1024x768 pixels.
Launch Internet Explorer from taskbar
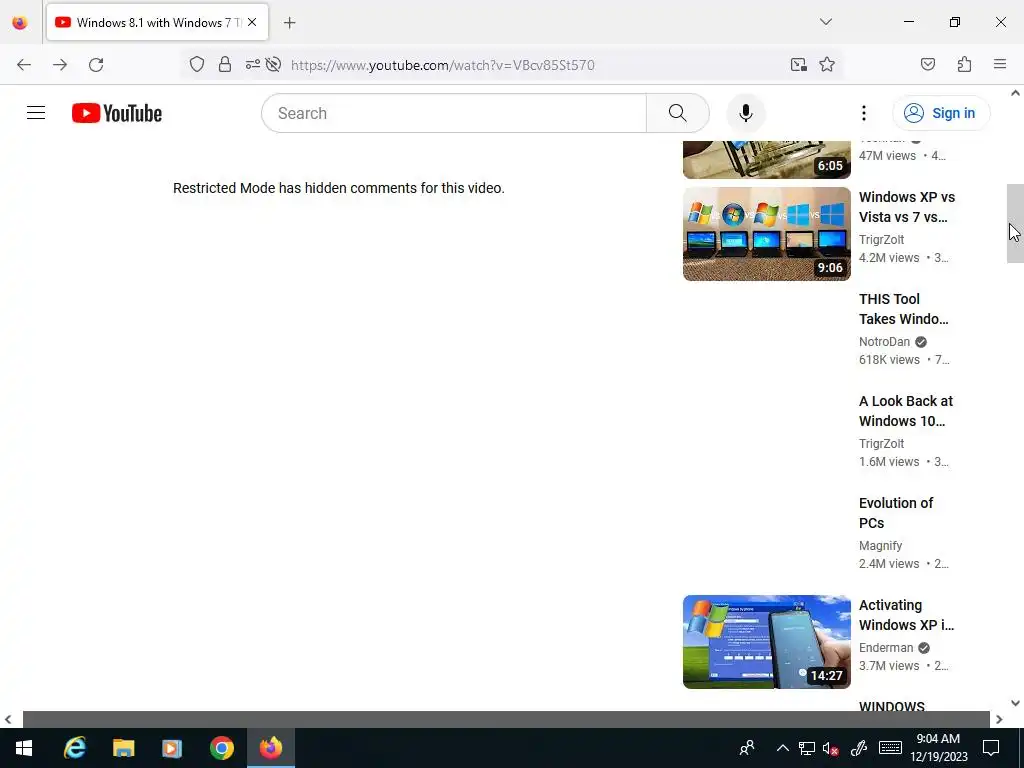tap(74, 748)
